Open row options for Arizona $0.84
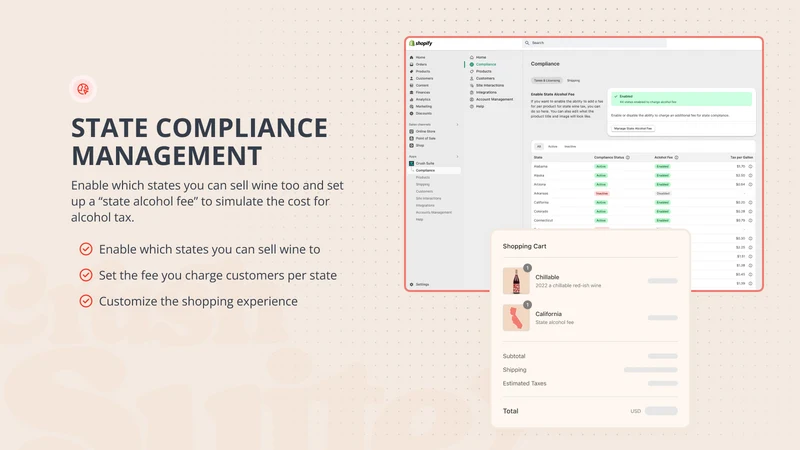800x450 pixels. (751, 184)
